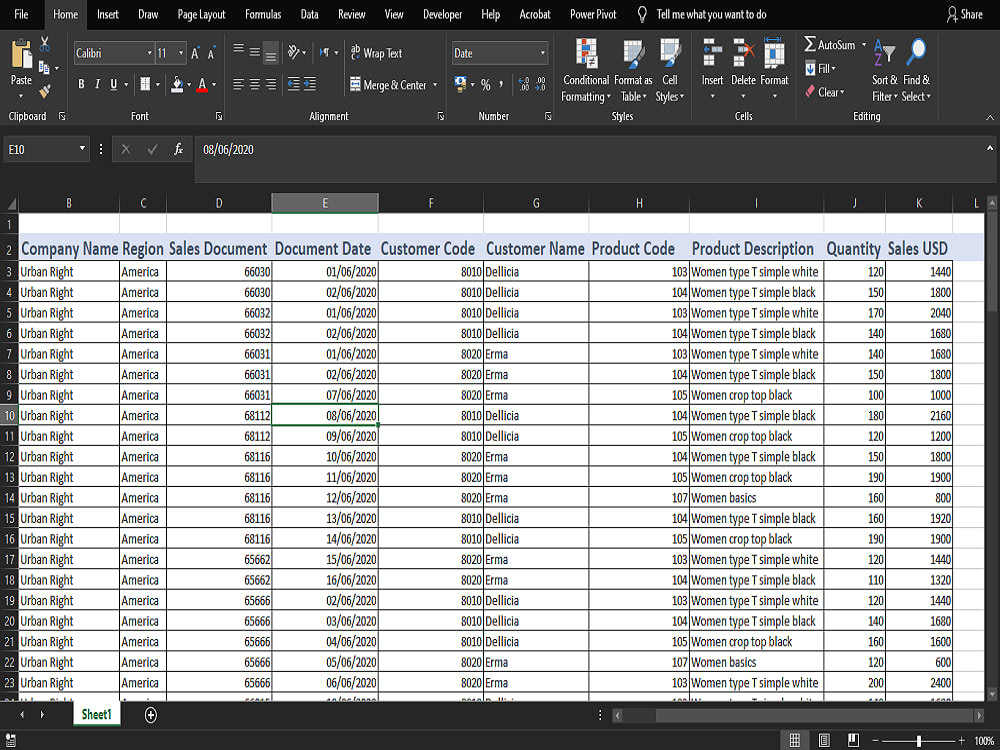1000x750 pixels.
Task: Set Middle Align vertical alignment
Action: click(254, 52)
